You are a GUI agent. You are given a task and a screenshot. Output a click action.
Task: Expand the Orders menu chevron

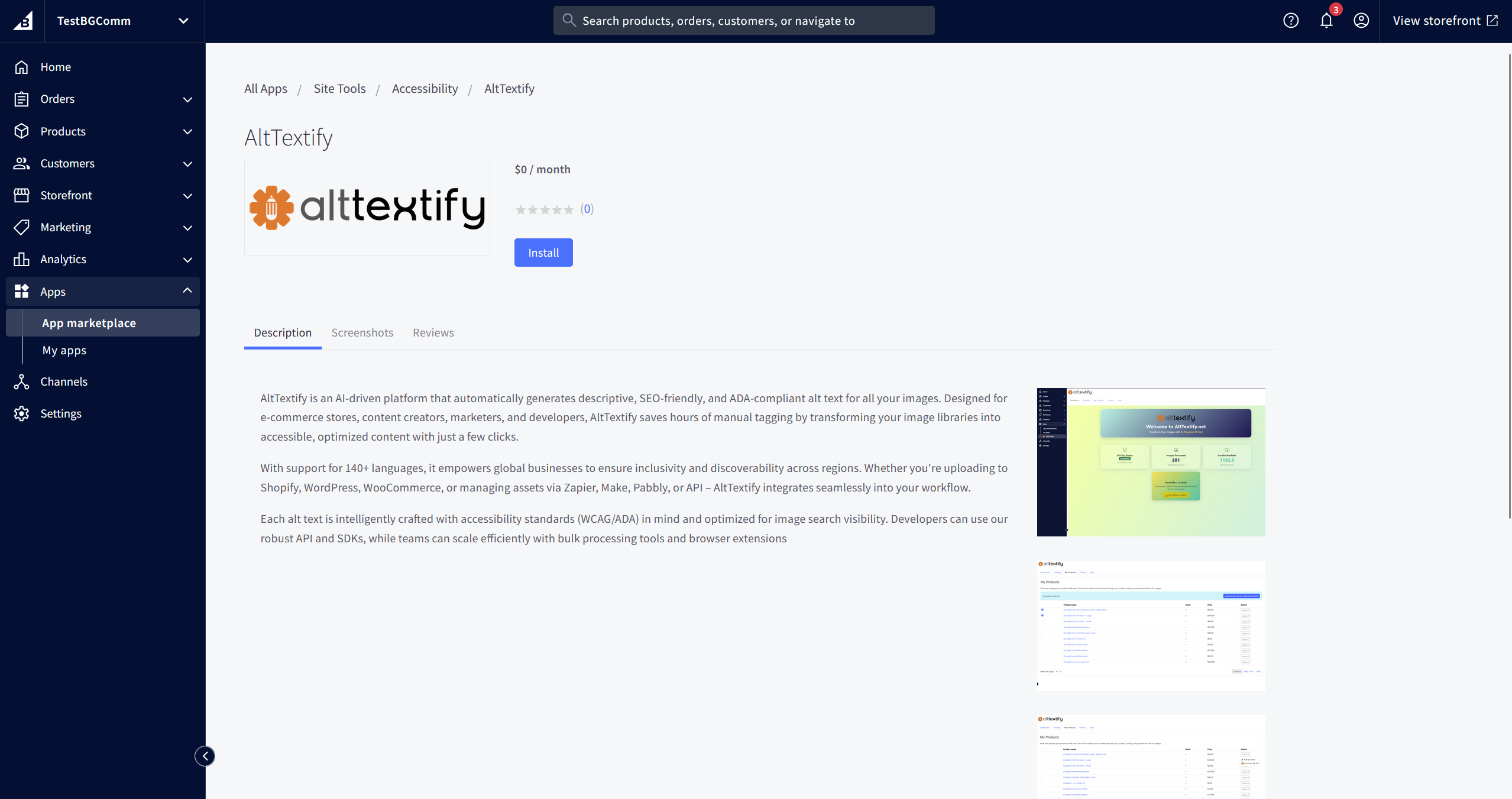187,99
